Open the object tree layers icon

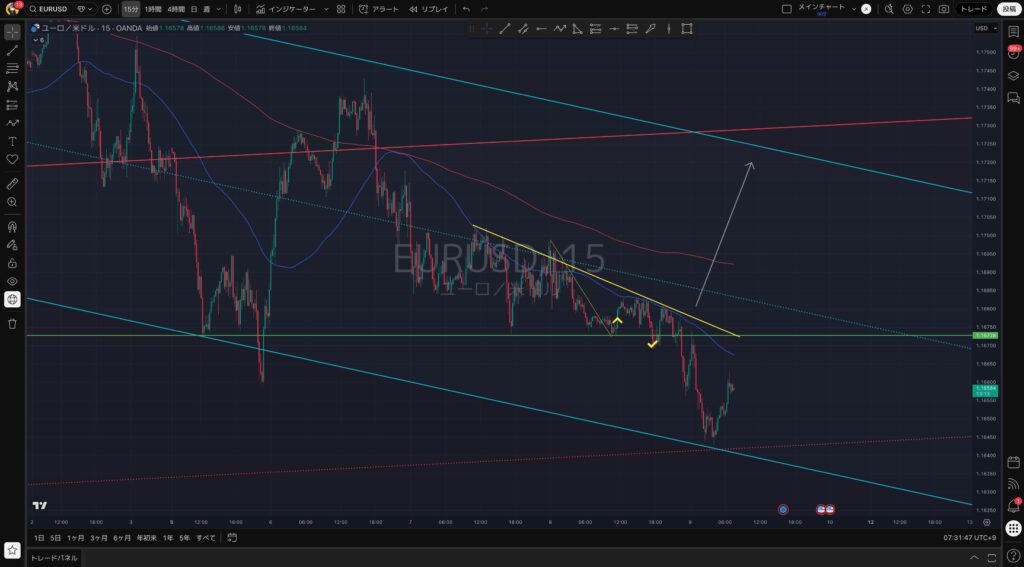(x=1014, y=76)
